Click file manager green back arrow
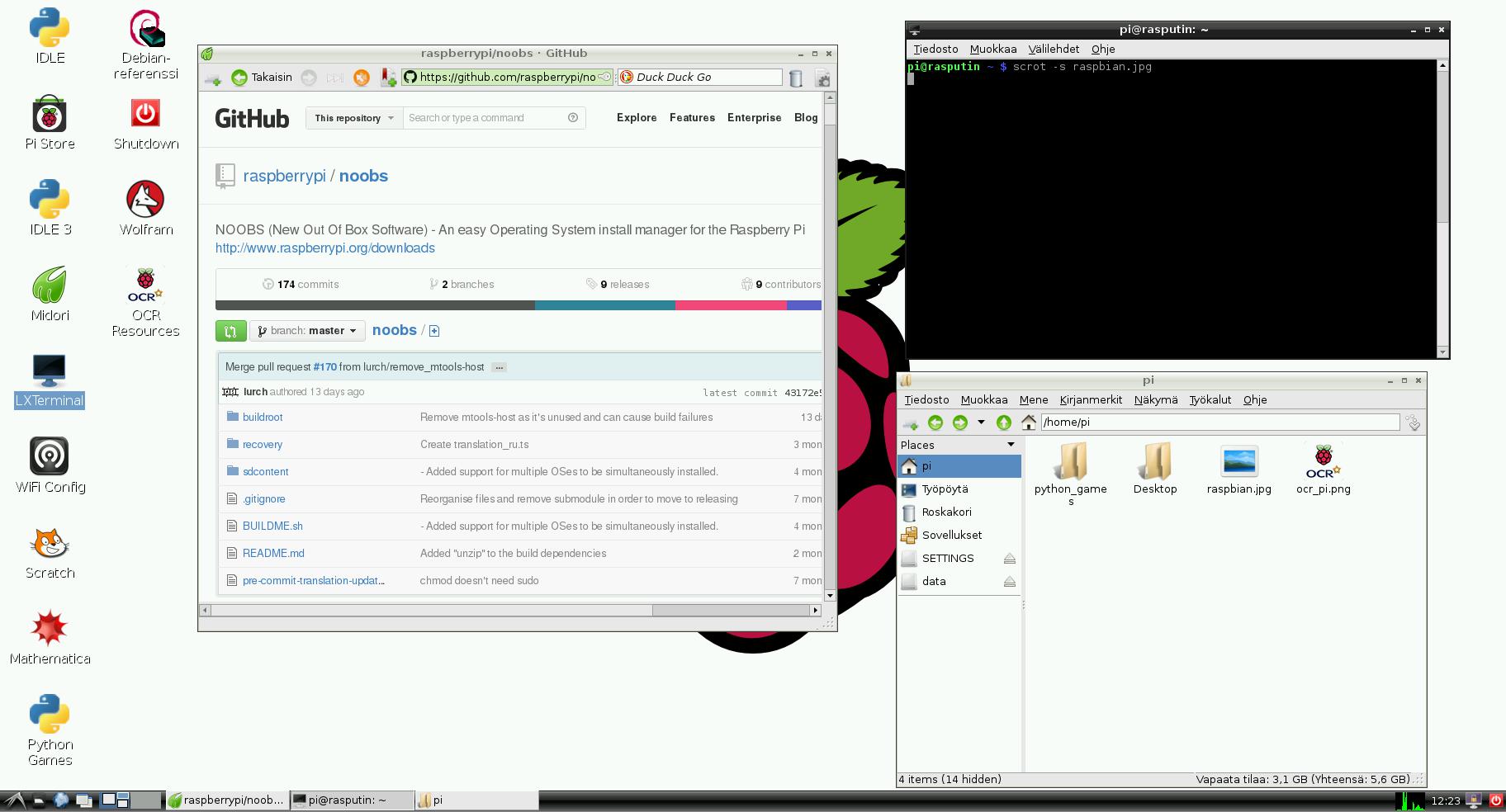1506x812 pixels. (935, 423)
